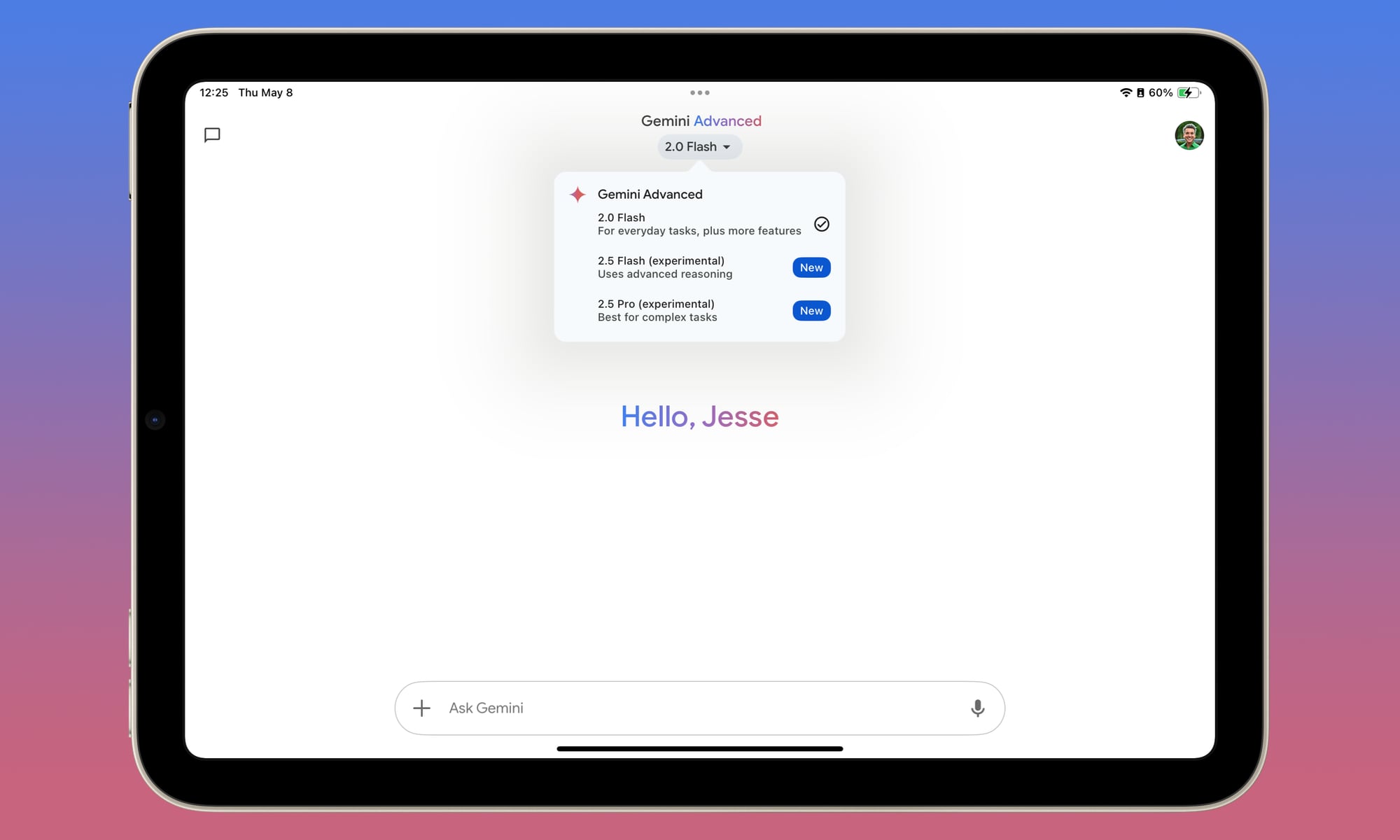Open the chat history panel
1400x840 pixels.
pyautogui.click(x=212, y=135)
